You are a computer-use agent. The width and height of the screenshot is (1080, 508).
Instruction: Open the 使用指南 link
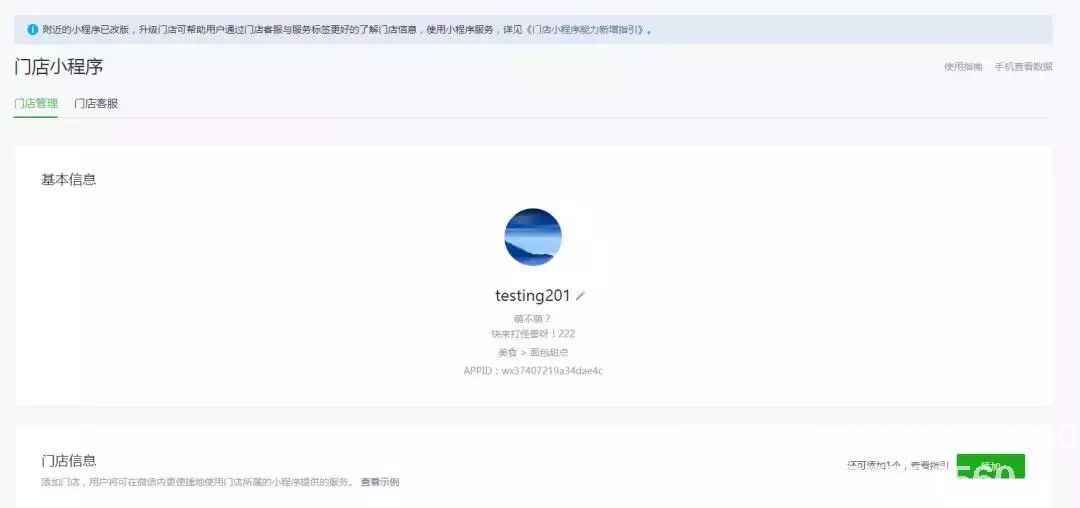point(963,67)
